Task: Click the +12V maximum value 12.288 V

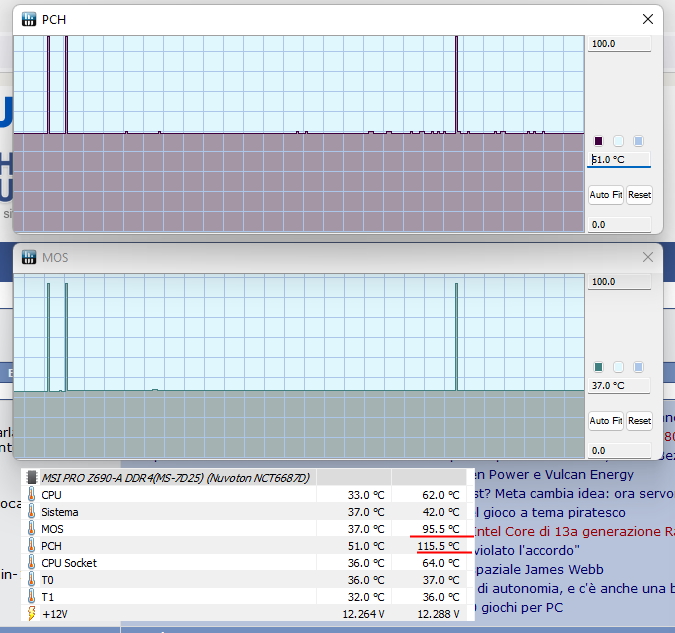Action: [x=438, y=614]
